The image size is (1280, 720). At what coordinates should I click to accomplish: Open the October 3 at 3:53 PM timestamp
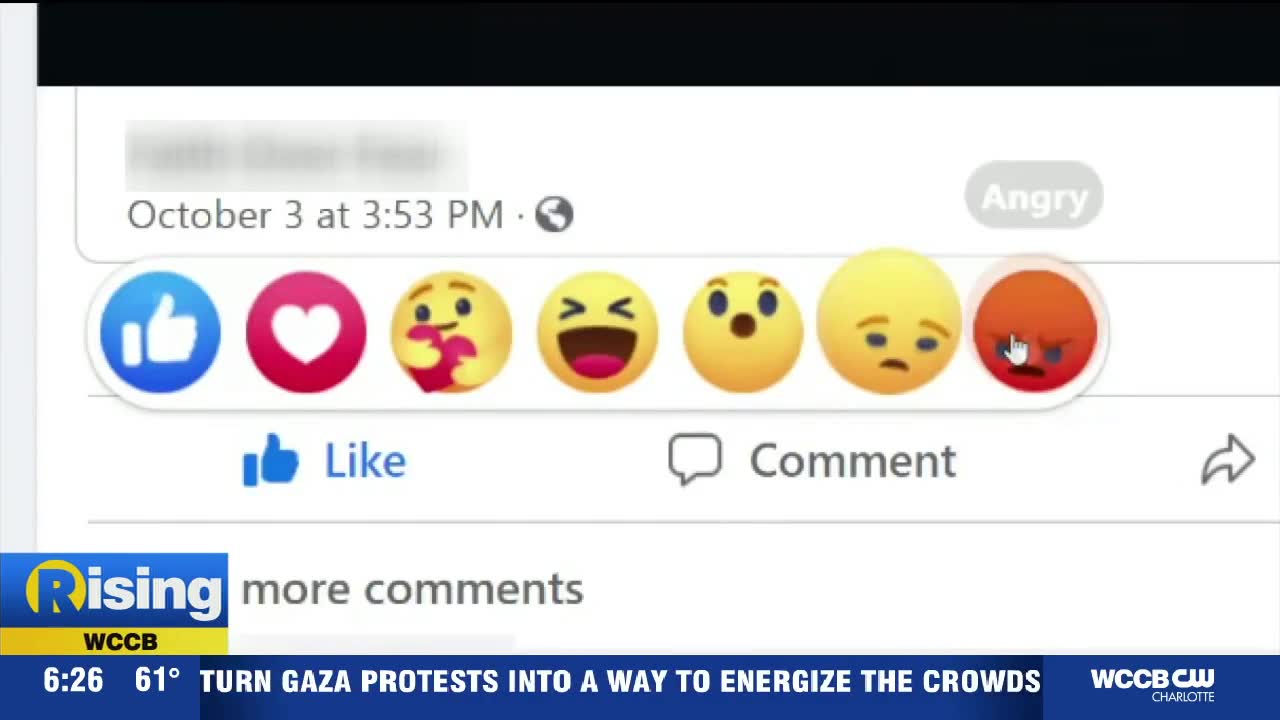point(315,215)
